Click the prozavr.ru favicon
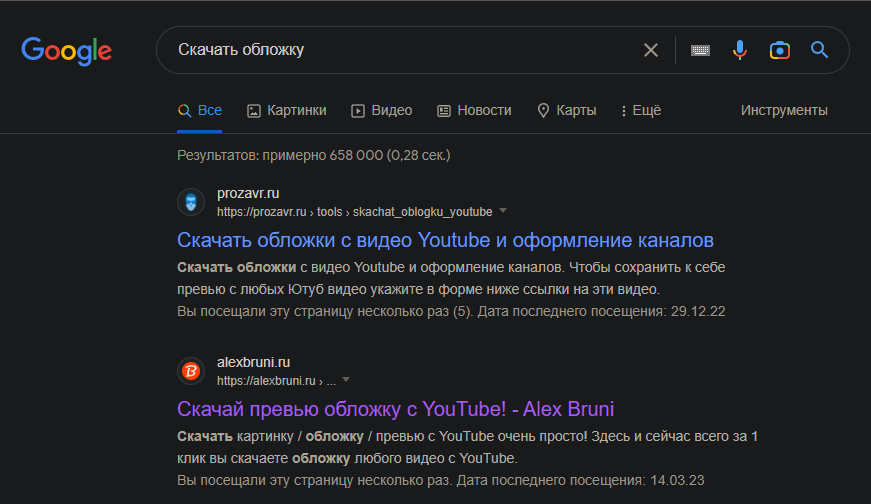This screenshot has width=871, height=504. 191,202
